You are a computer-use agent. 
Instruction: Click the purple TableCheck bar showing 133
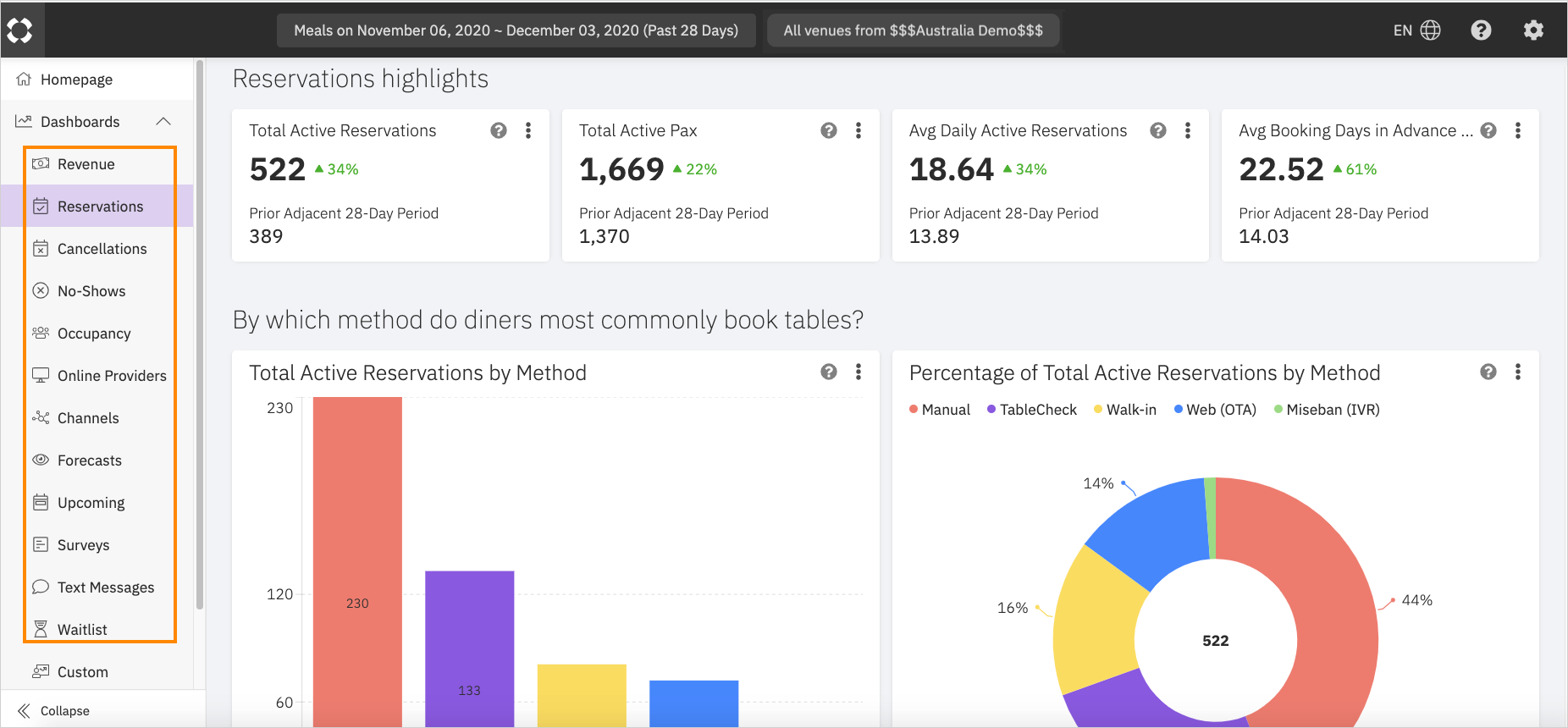pyautogui.click(x=469, y=649)
